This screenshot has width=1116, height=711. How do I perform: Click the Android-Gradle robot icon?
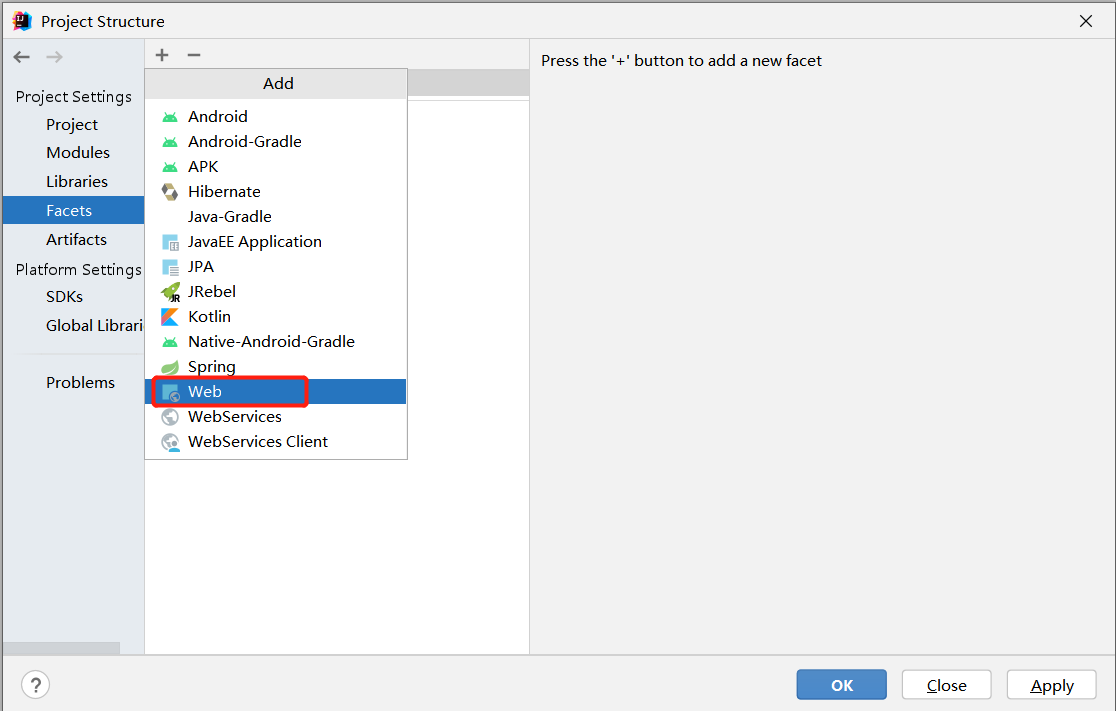tap(170, 142)
